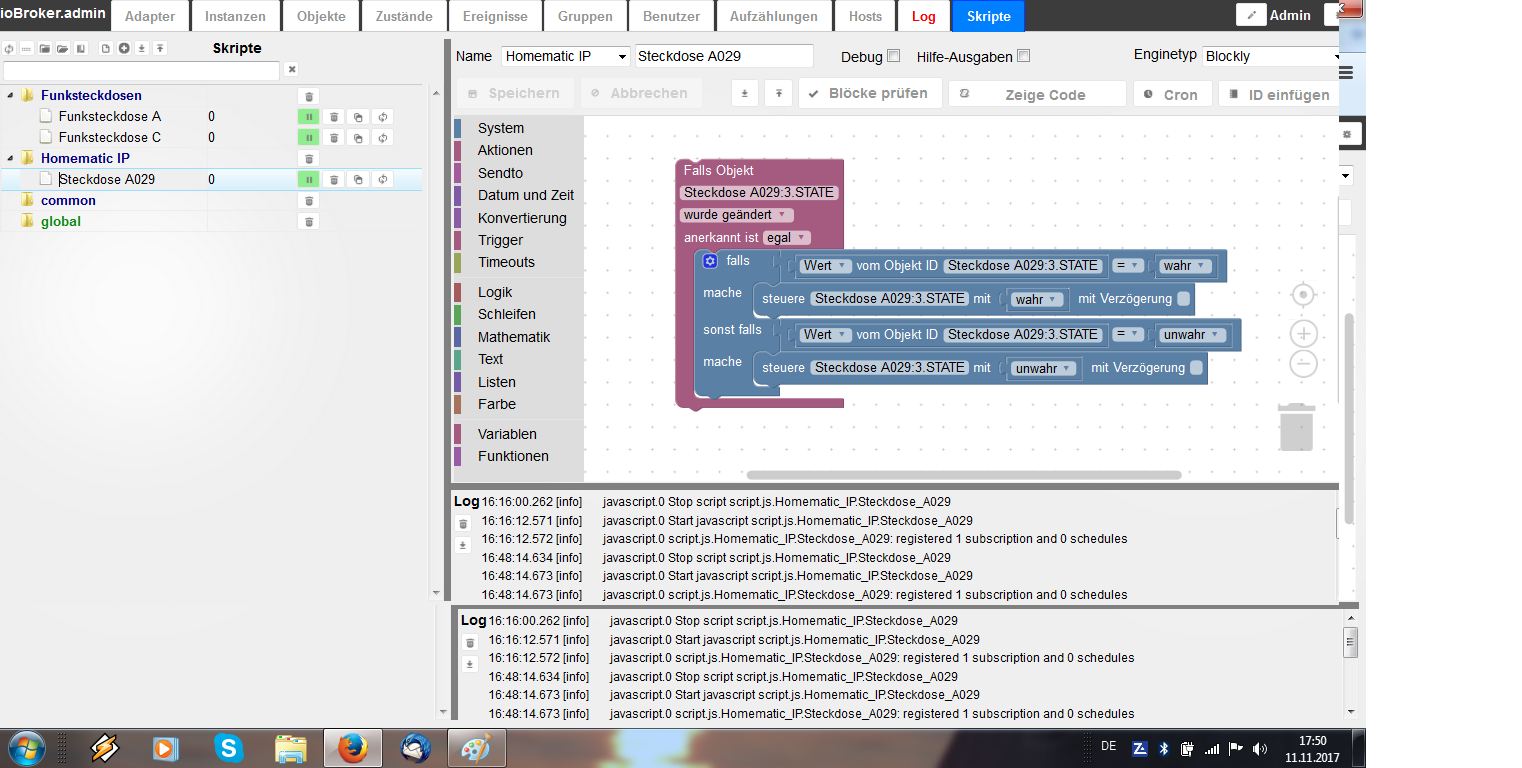Copy script Funksteckdose A
This screenshot has width=1522, height=768.
(x=358, y=117)
